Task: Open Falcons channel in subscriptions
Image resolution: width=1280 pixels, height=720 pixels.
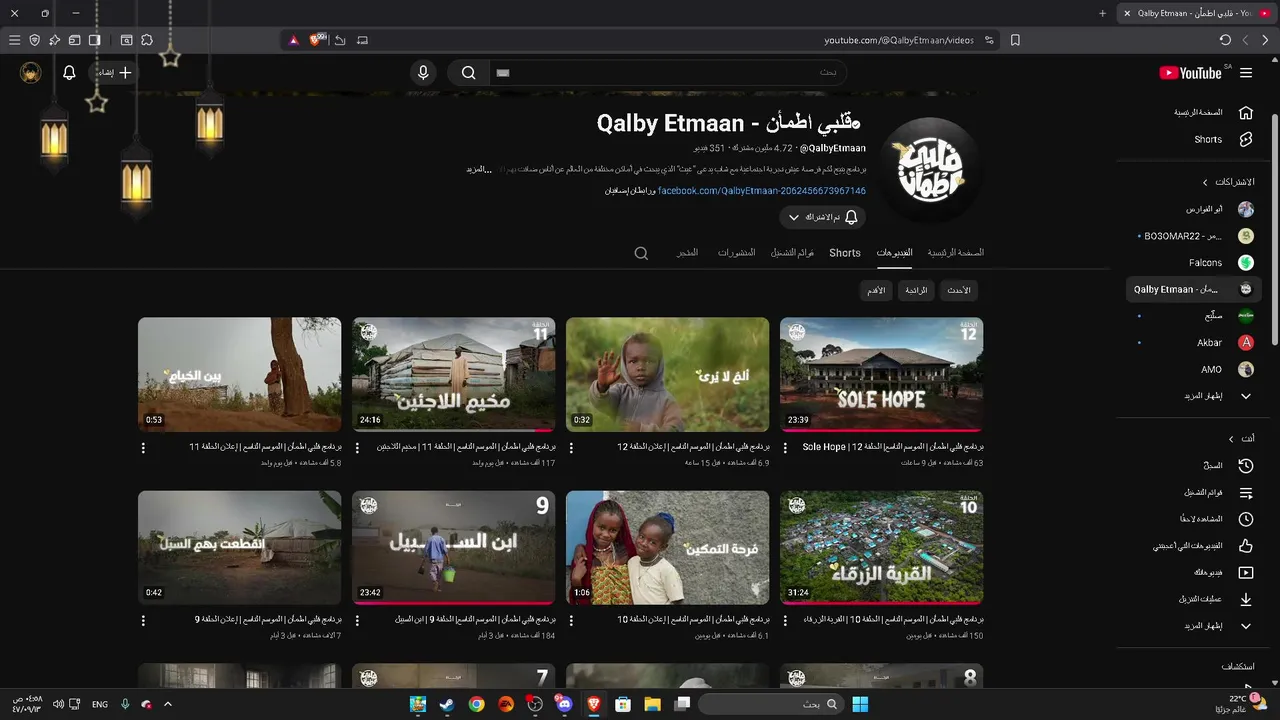Action: click(x=1196, y=263)
